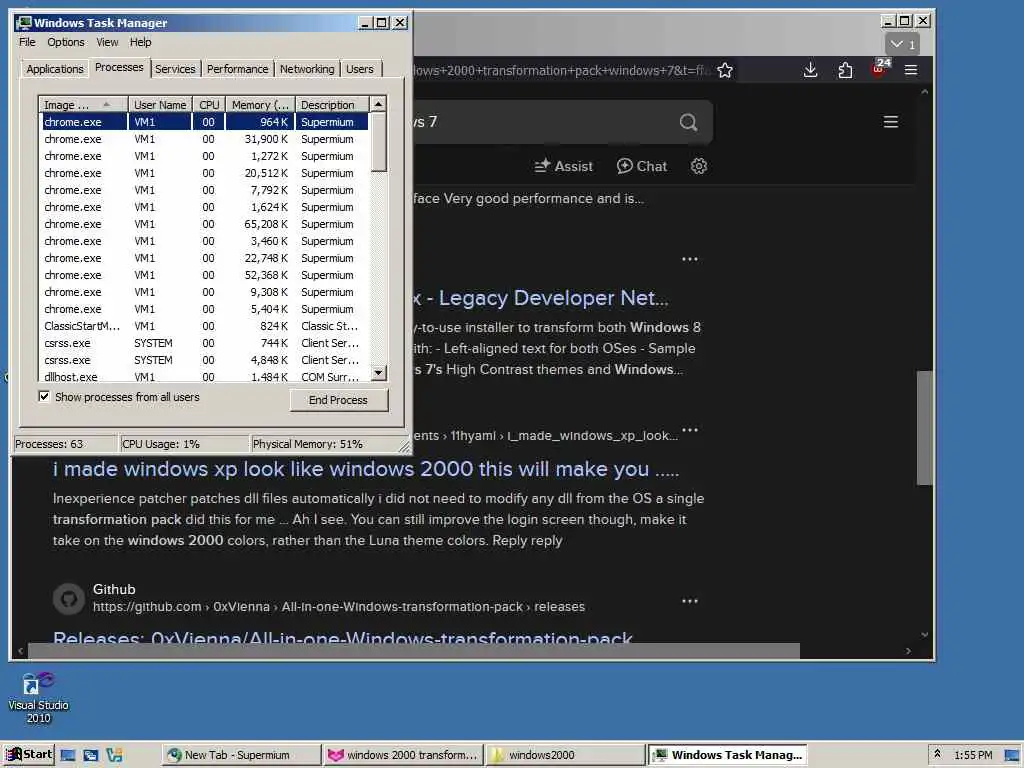The image size is (1024, 768).
Task: Click the End Process button
Action: coord(338,400)
